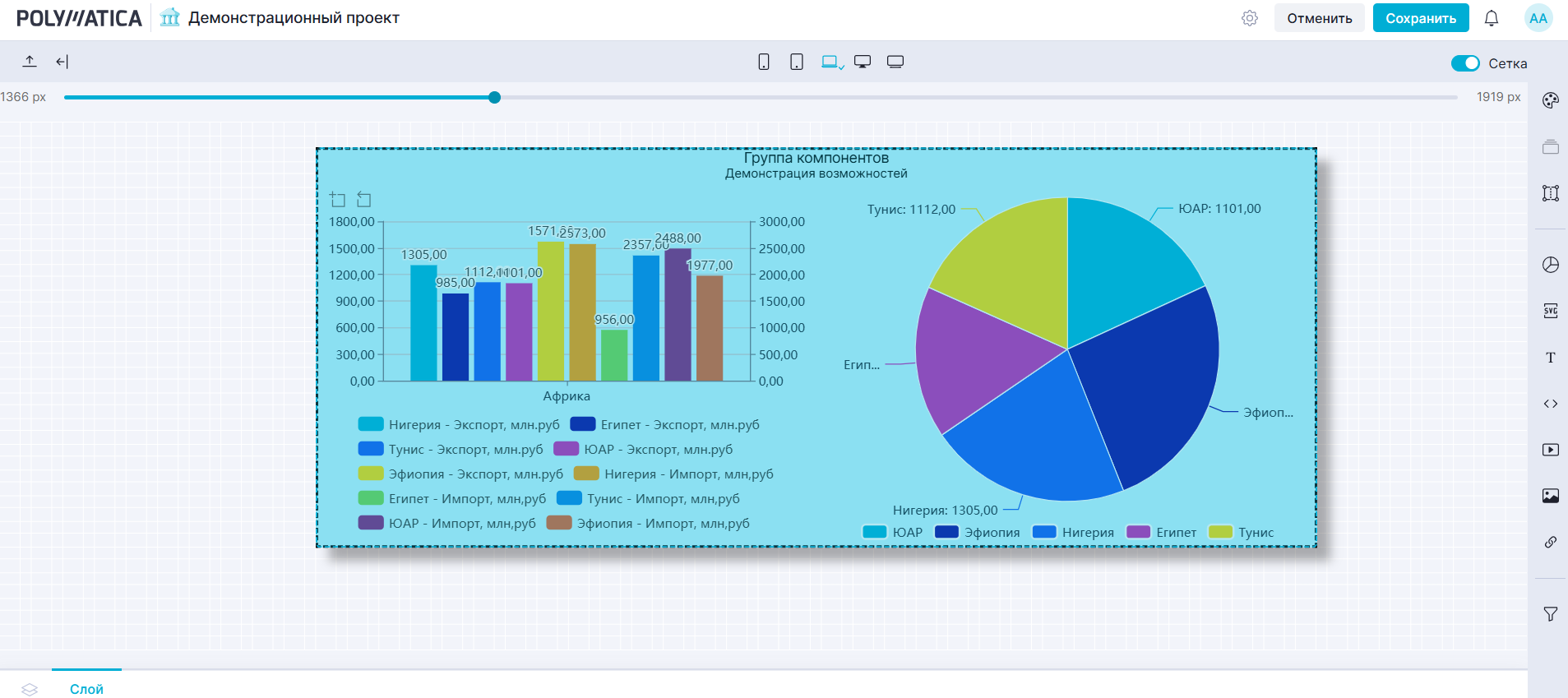The height and width of the screenshot is (698, 1568).
Task: Open the filter tool in sidebar
Action: click(x=1550, y=614)
